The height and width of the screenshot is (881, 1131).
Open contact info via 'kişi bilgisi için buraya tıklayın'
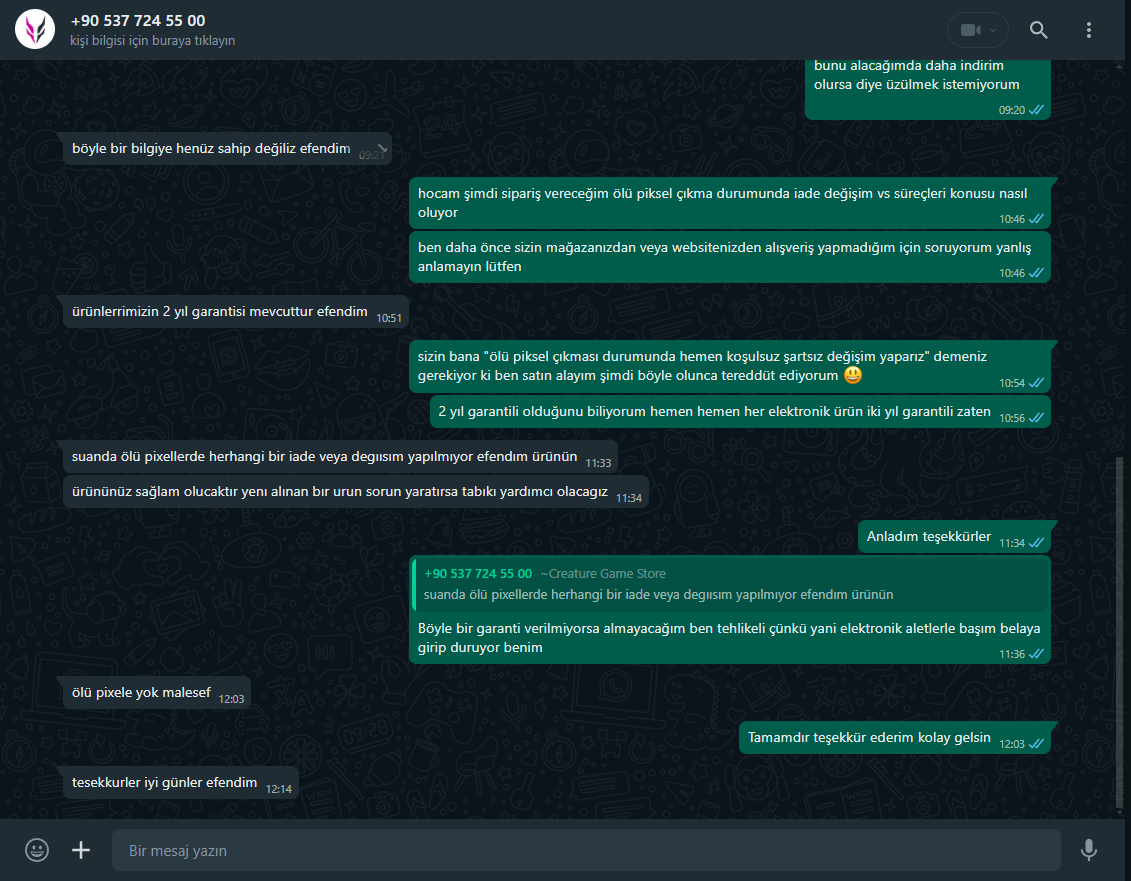click(152, 40)
